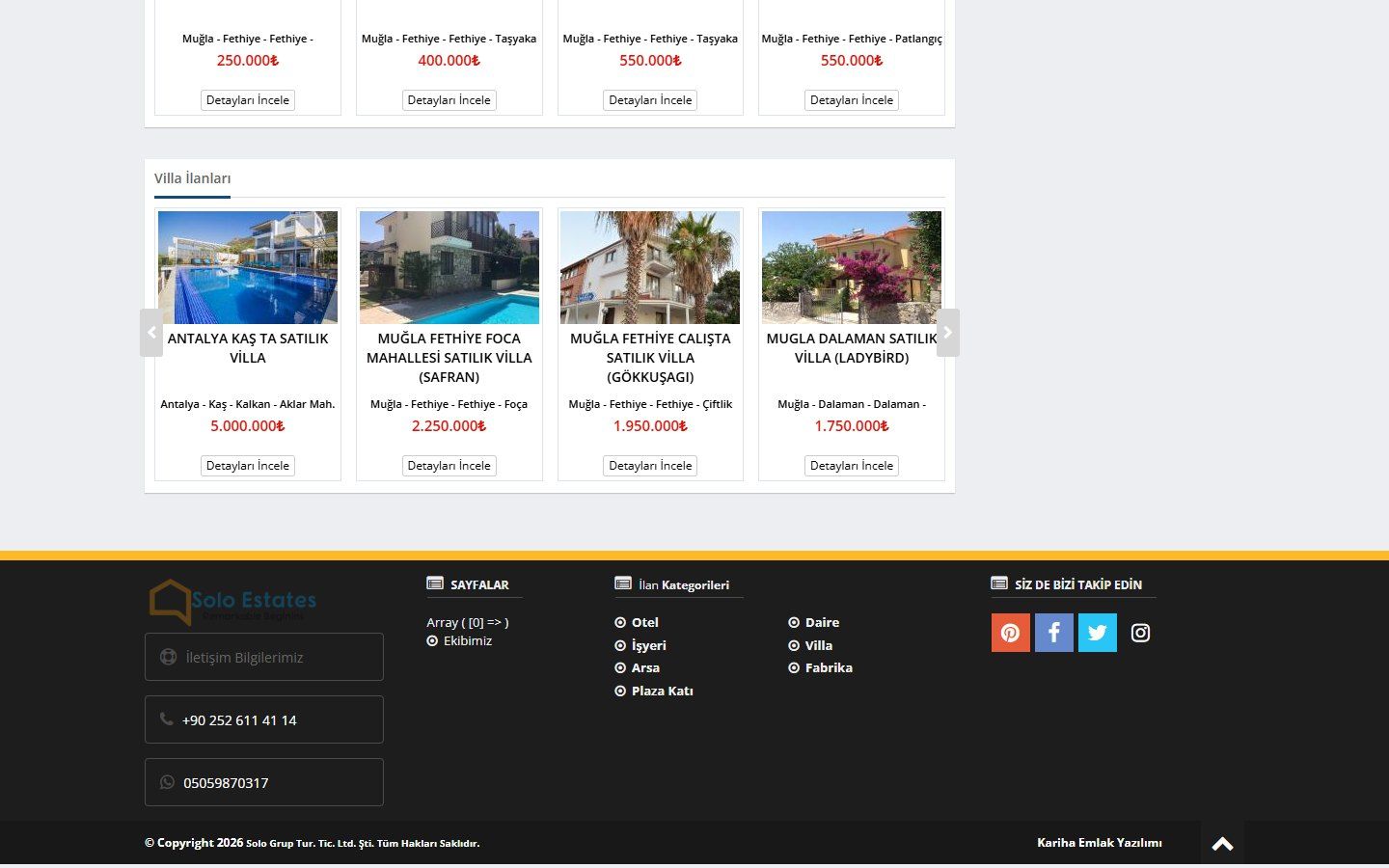Open the Facebook social icon
1389x868 pixels.
[1053, 633]
